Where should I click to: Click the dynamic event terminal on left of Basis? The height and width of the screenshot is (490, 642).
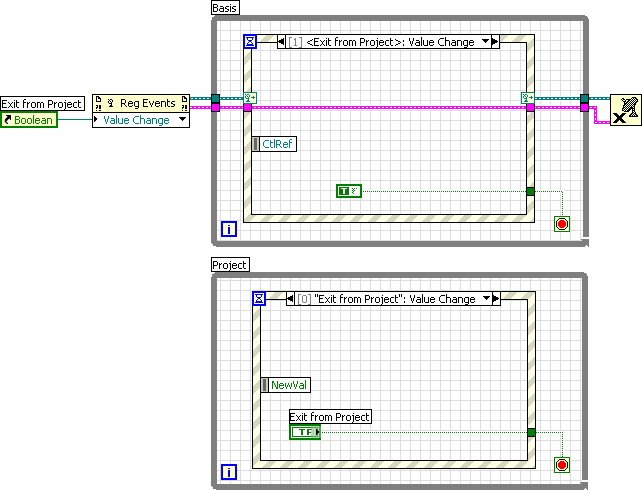pyautogui.click(x=250, y=98)
